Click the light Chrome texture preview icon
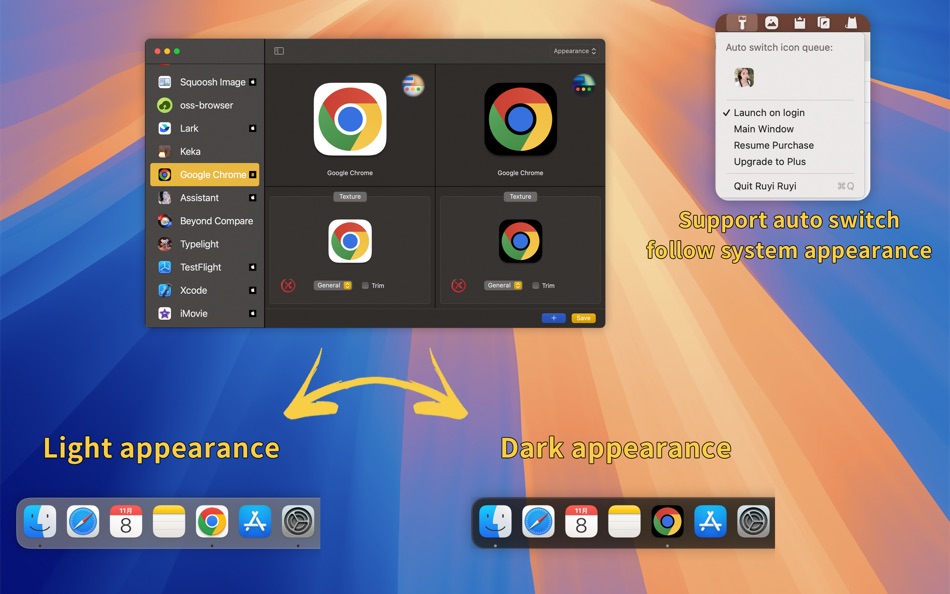This screenshot has height=594, width=950. [x=350, y=241]
